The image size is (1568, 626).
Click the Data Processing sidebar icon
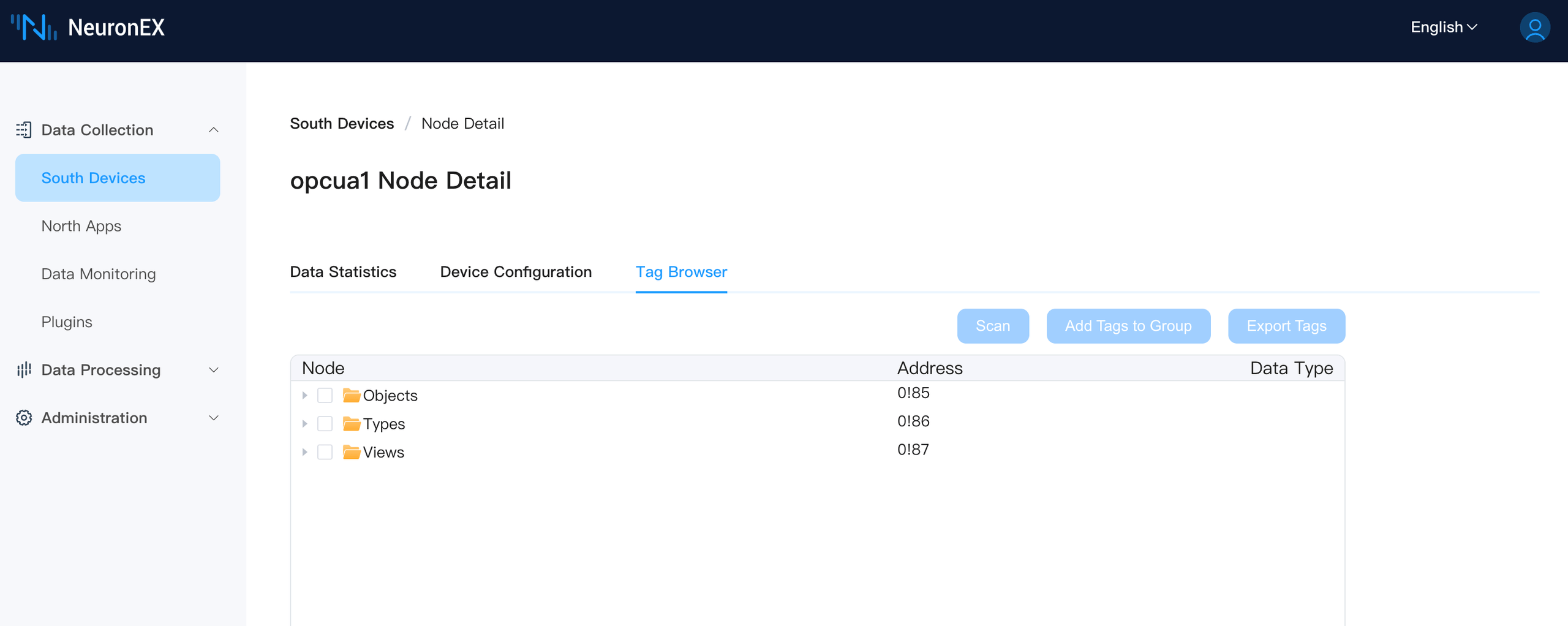[24, 369]
